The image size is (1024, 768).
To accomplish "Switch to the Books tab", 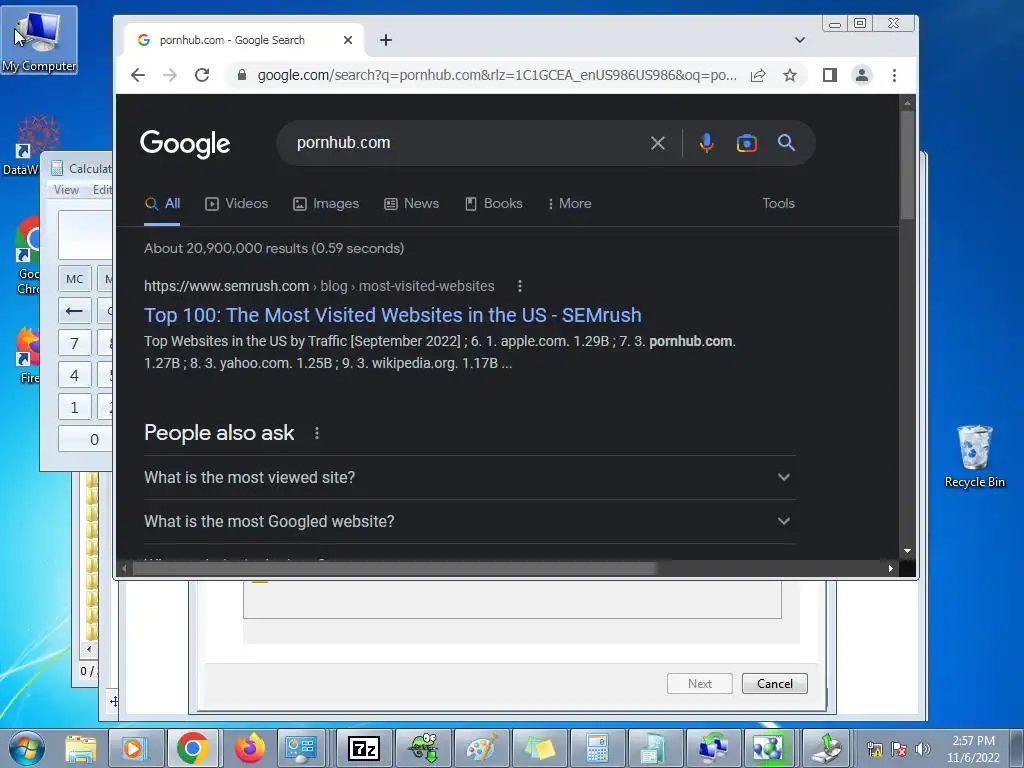I will click(494, 203).
